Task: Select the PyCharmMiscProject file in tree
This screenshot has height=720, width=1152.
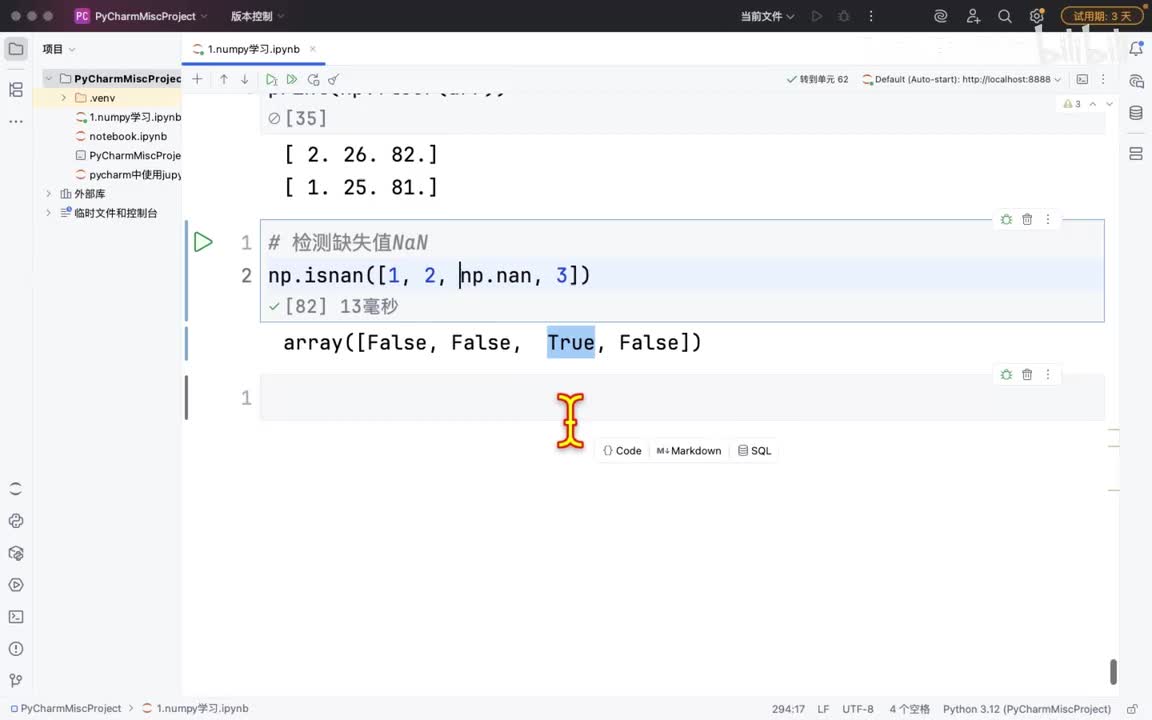Action: coord(128,155)
